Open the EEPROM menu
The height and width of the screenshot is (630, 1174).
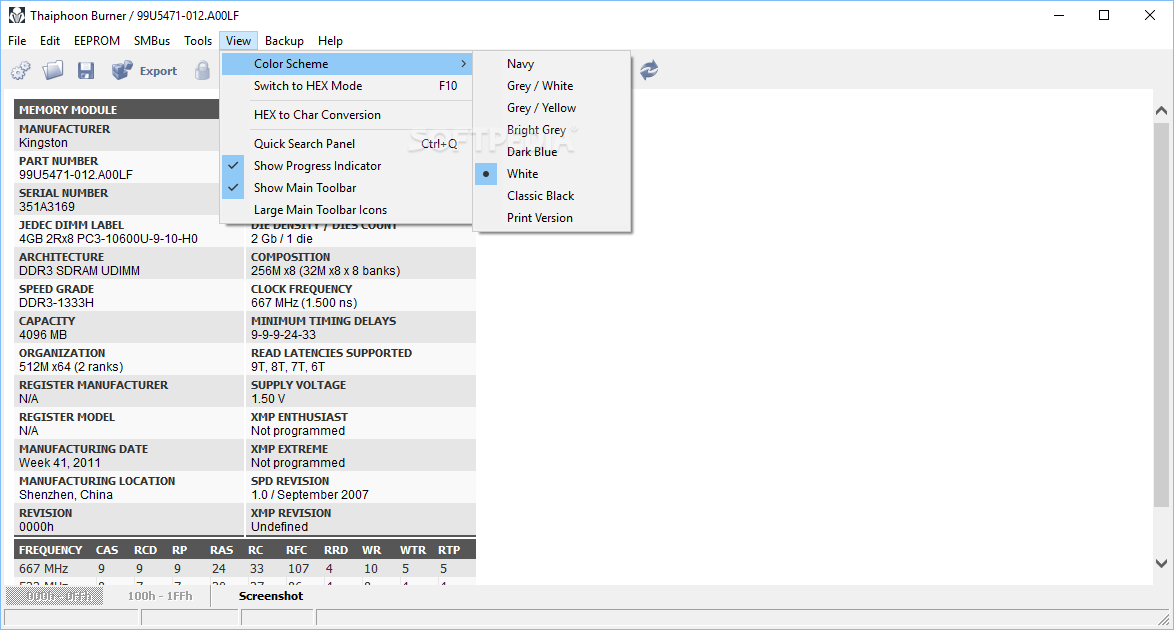[x=97, y=40]
